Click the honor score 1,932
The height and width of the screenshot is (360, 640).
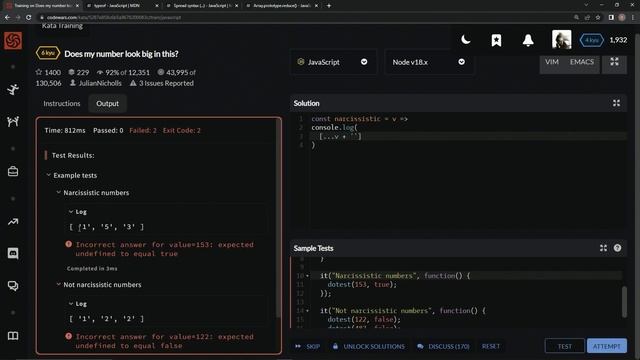(618, 40)
